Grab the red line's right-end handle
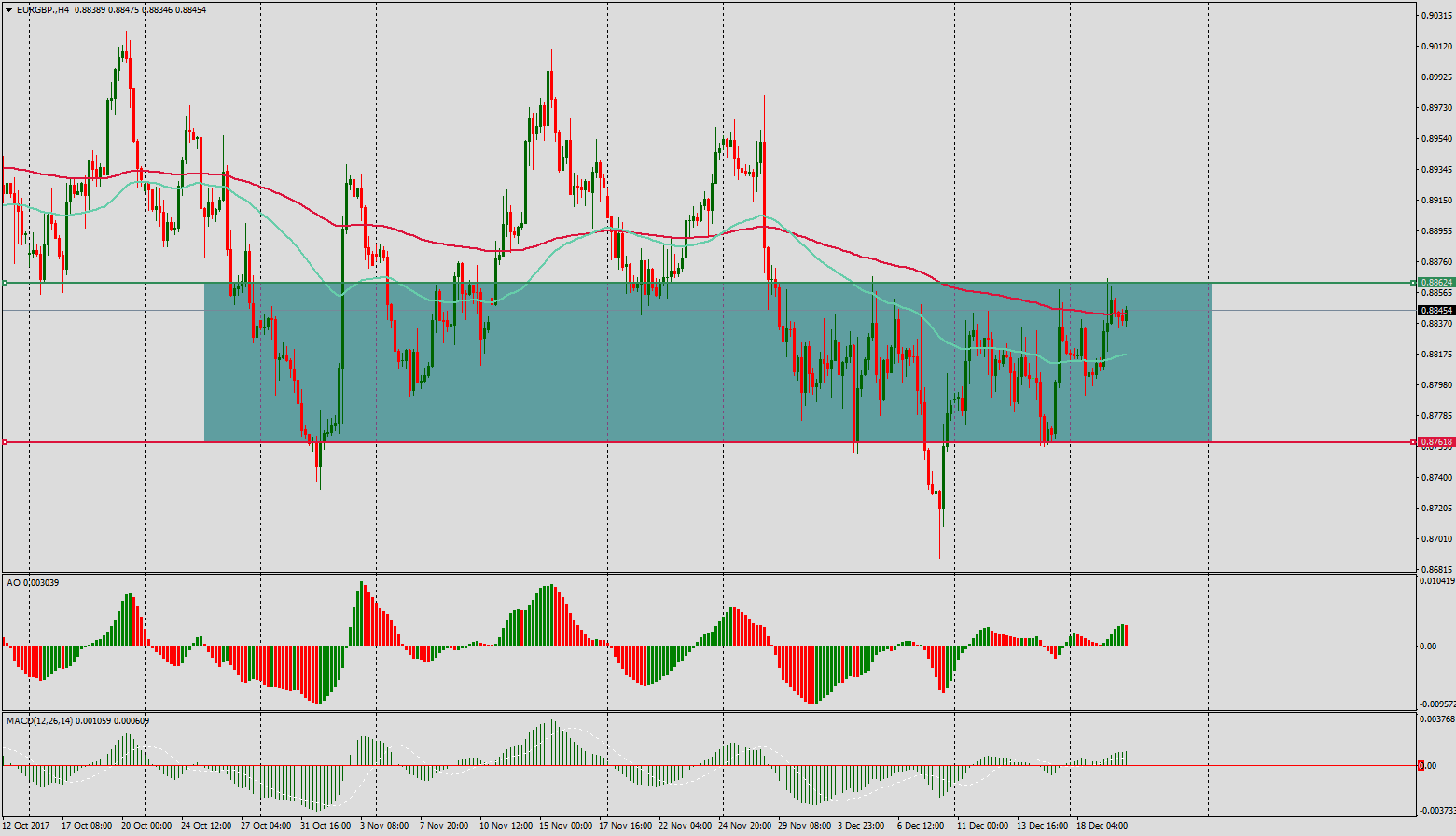Viewport: 1456px width, 836px height. [1413, 442]
